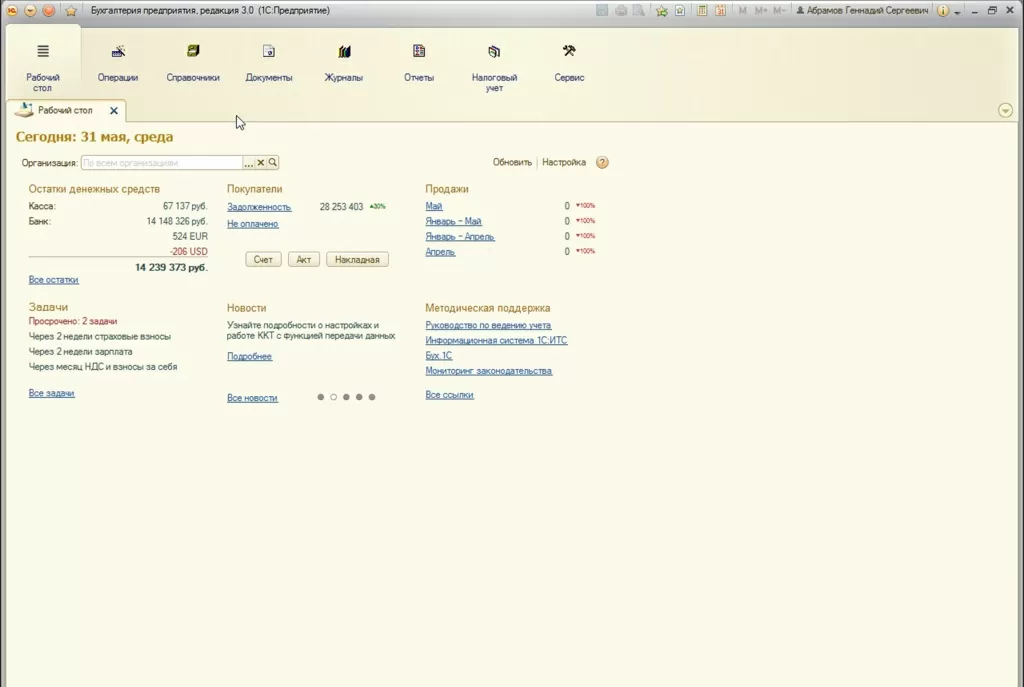Open the Апрель sales link
This screenshot has width=1024, height=687.
click(440, 252)
